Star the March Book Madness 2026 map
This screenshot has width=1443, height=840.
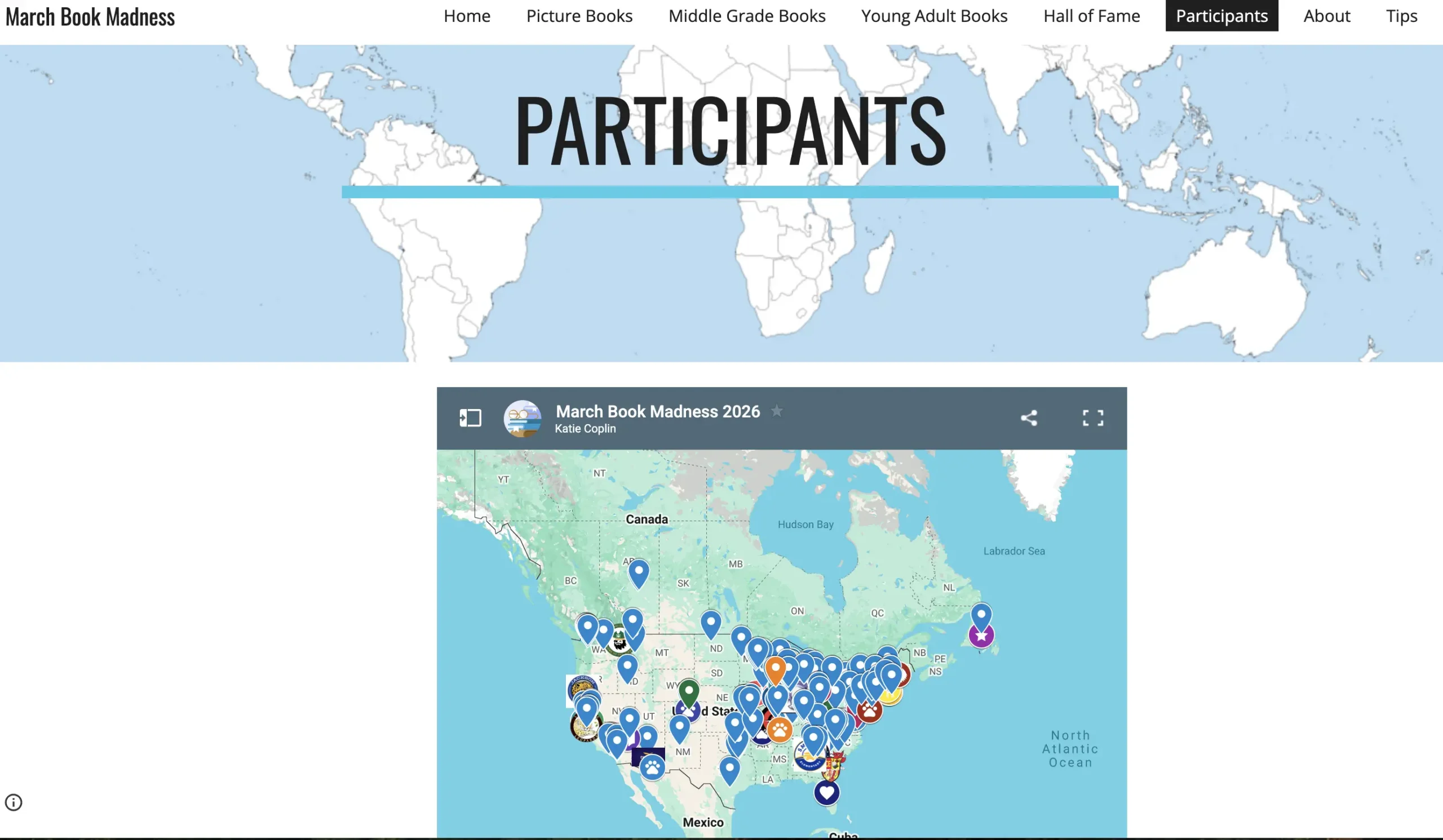click(x=777, y=411)
